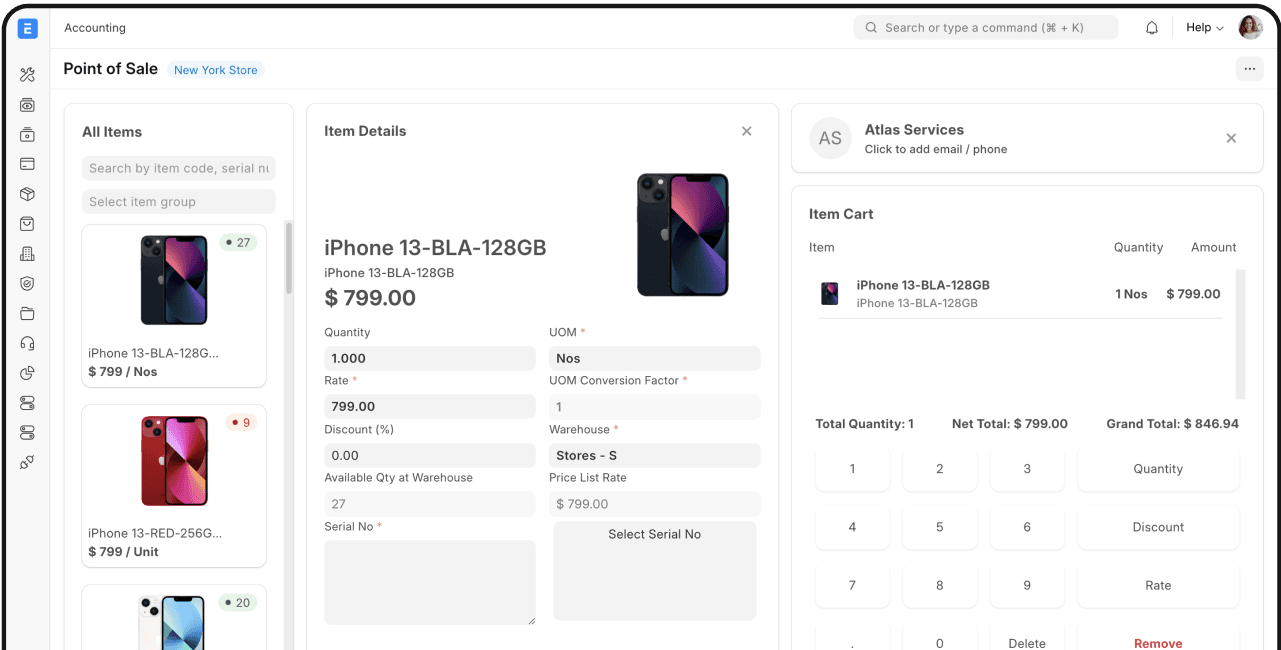Viewport: 1281px width, 650px height.
Task: Open the tools icon in sidebar
Action: (27, 75)
